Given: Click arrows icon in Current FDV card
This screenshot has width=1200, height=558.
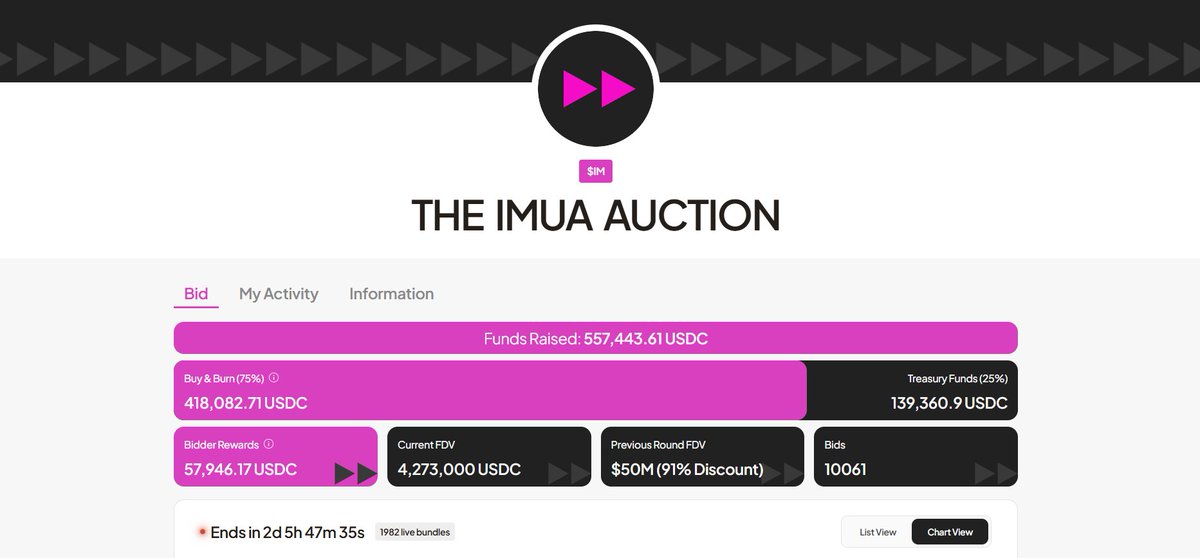Looking at the screenshot, I should point(569,473).
